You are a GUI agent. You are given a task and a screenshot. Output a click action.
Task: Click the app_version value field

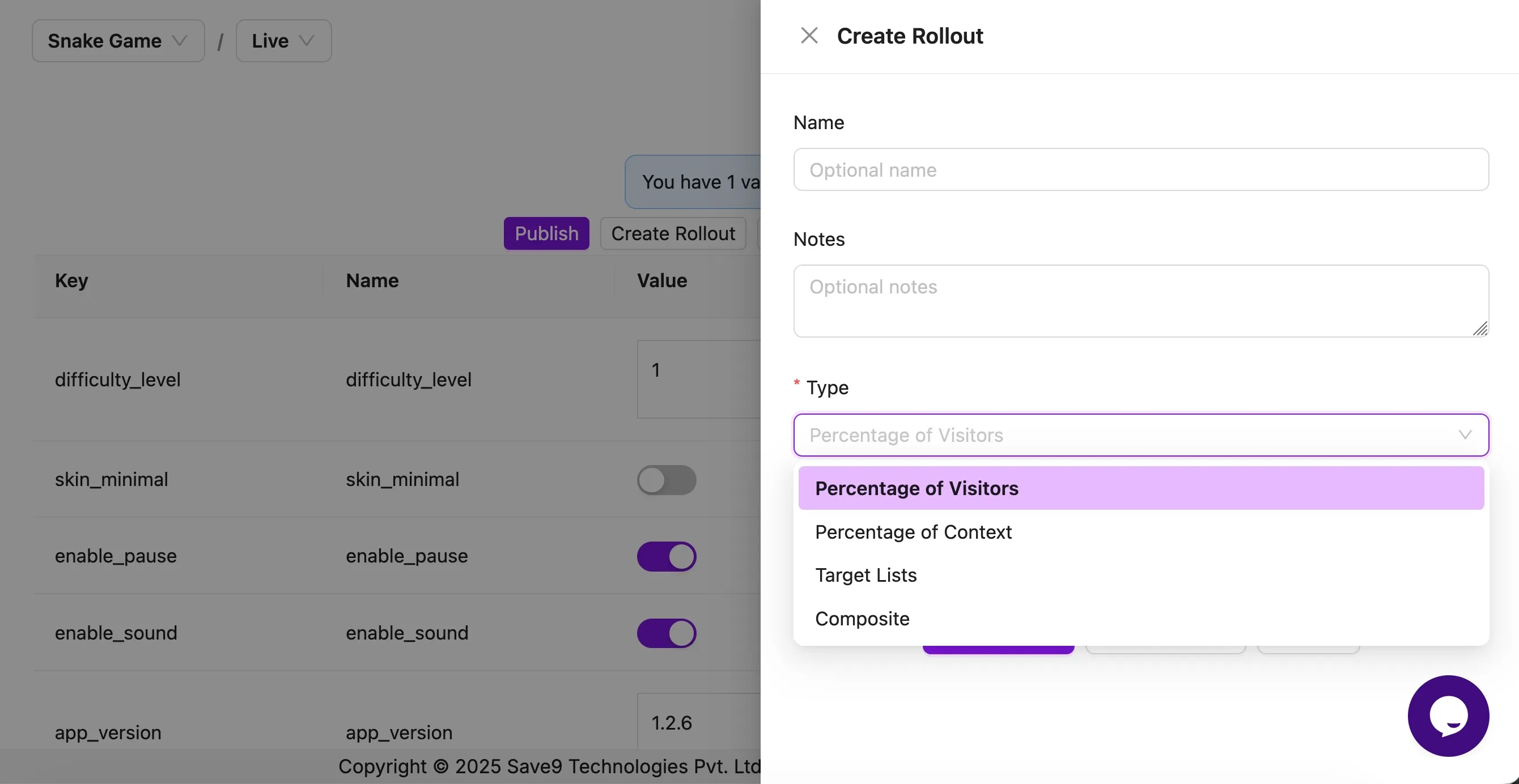[x=699, y=722]
